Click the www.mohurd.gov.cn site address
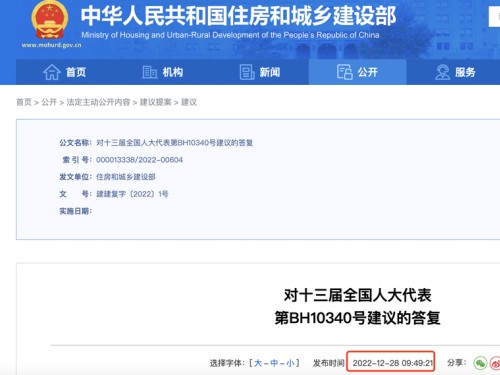Image resolution: width=500 pixels, height=375 pixels. click(51, 45)
